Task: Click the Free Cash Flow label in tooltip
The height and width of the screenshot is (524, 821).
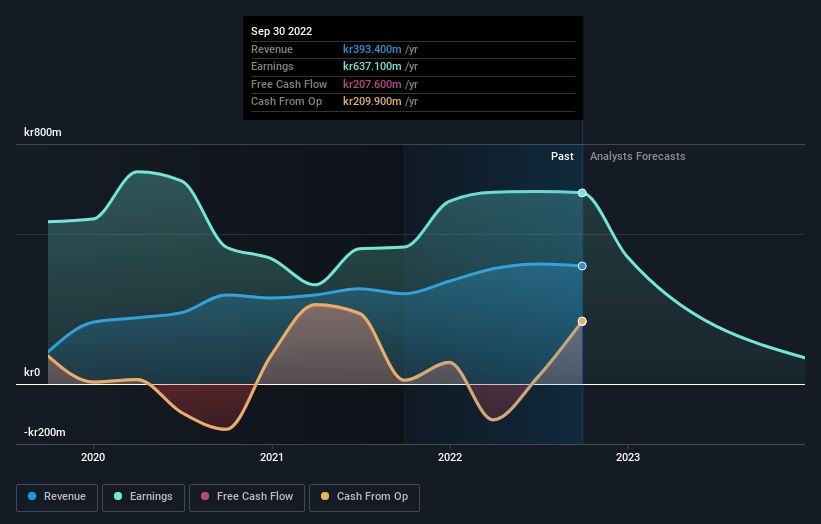Action: point(289,84)
